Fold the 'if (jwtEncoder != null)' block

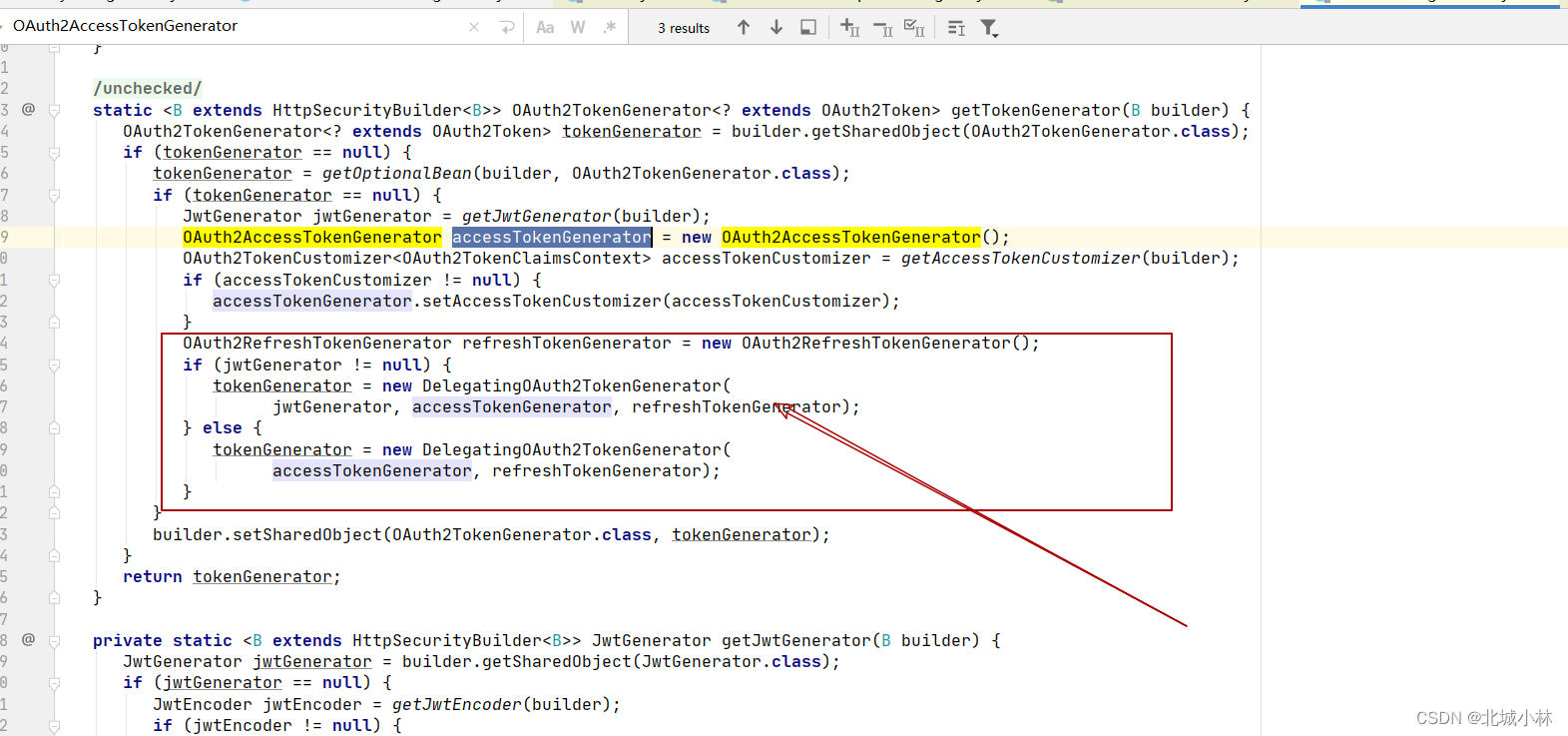pos(55,726)
